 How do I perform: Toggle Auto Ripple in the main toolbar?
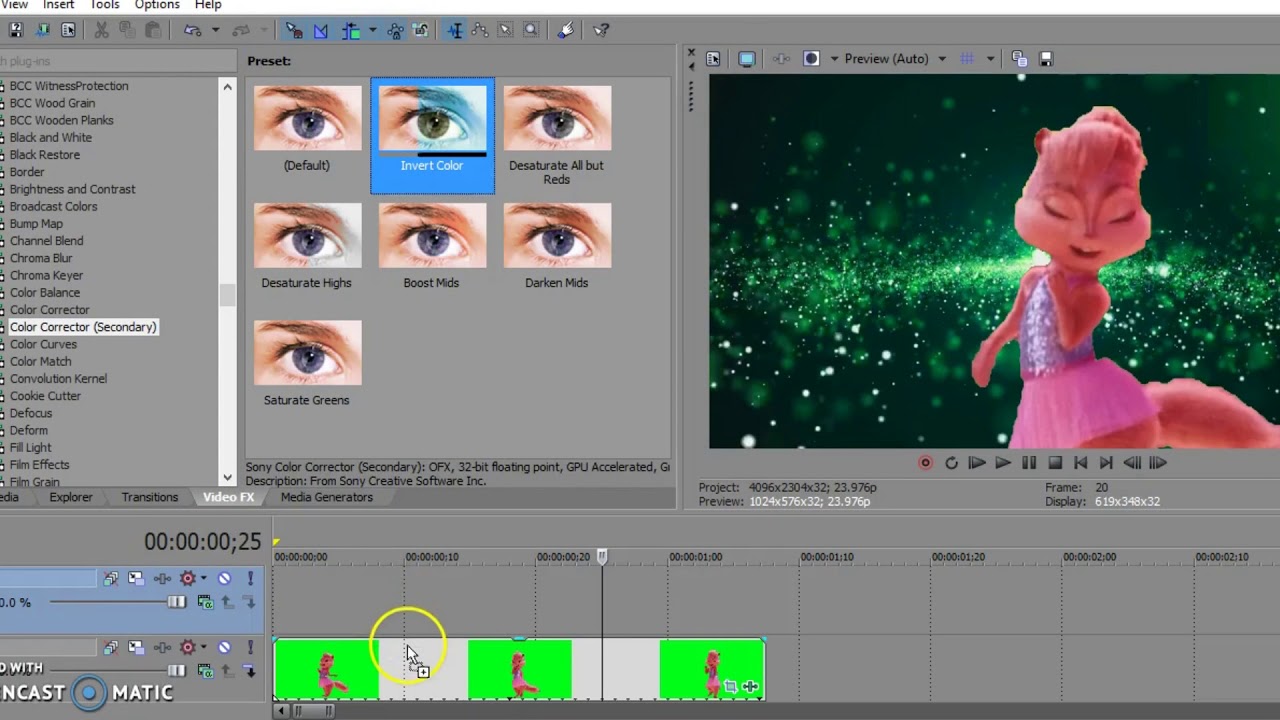click(x=351, y=30)
